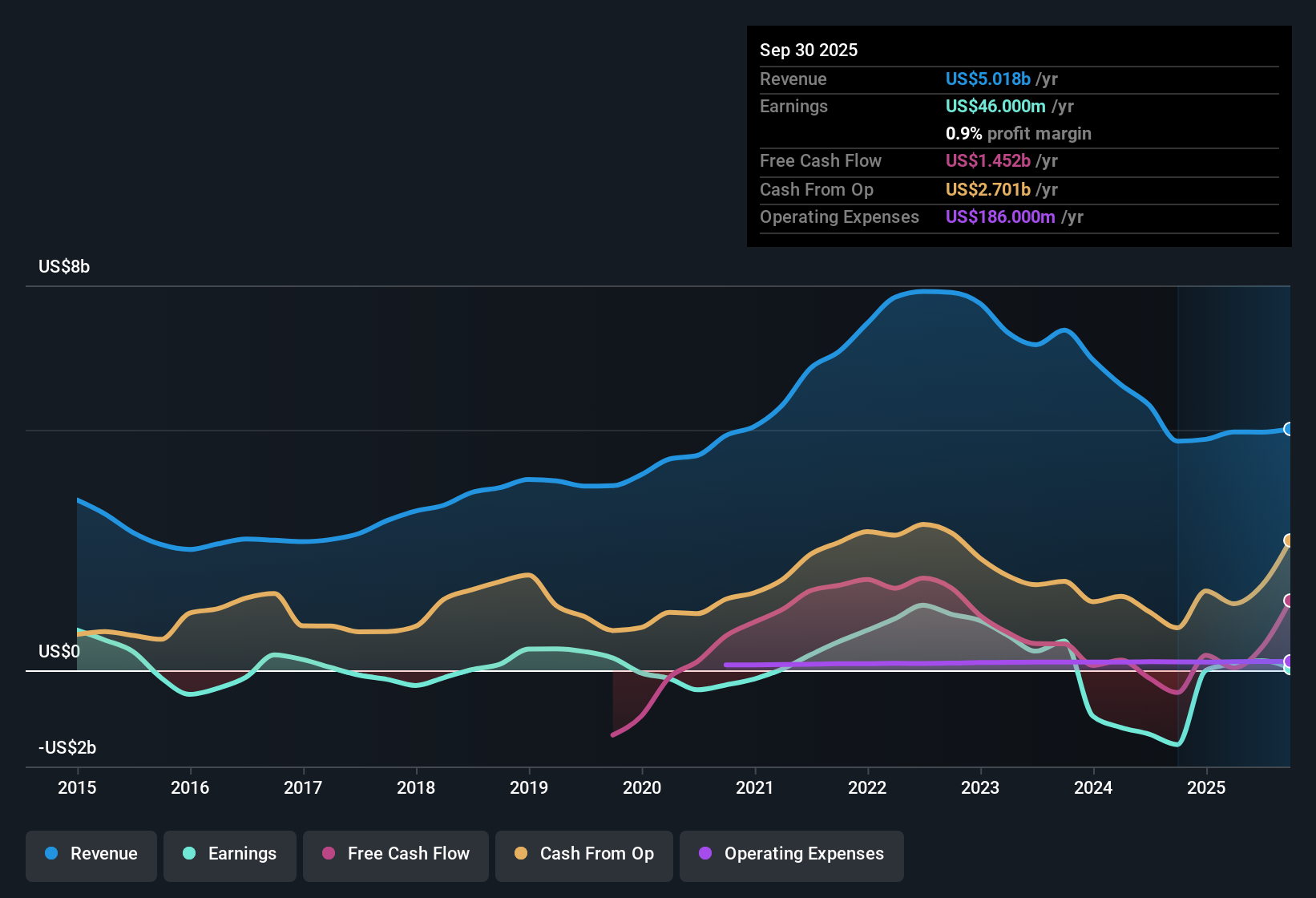1316x898 pixels.
Task: Click the US$1.452b free cash flow value
Action: 987,161
